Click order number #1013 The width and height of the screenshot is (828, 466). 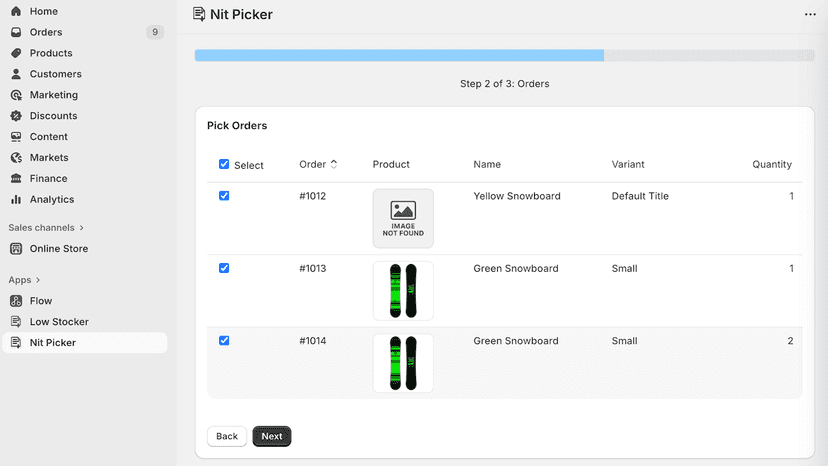click(313, 268)
